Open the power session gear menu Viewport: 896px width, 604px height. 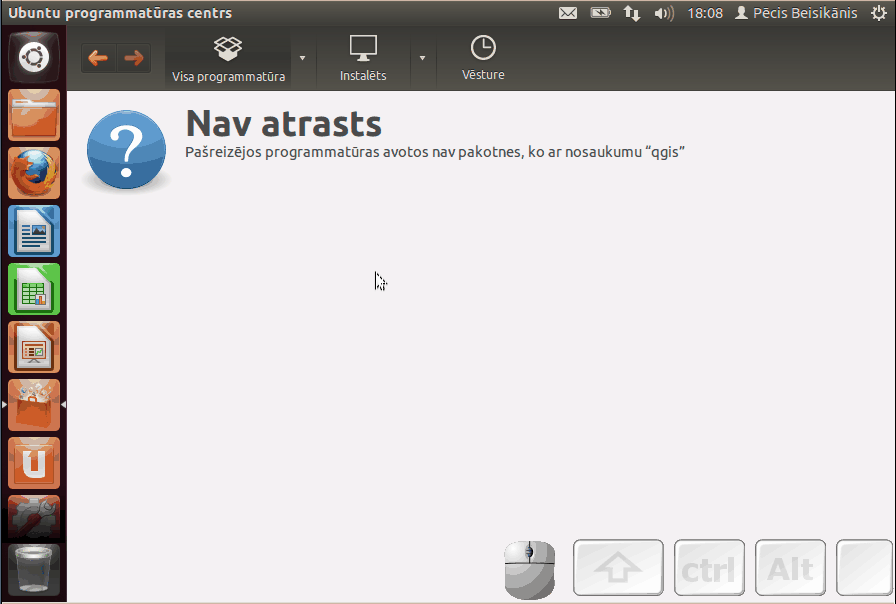coord(878,13)
